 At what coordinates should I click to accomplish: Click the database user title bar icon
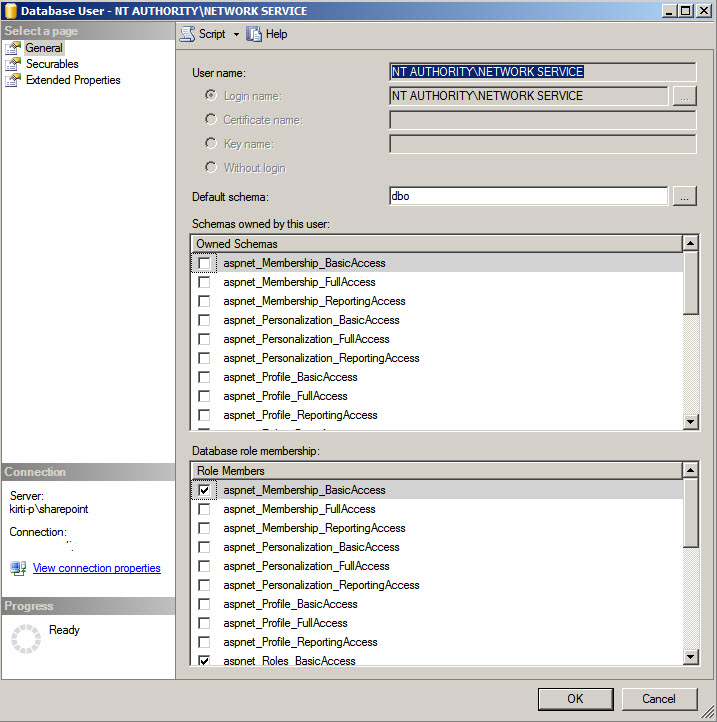[x=10, y=10]
